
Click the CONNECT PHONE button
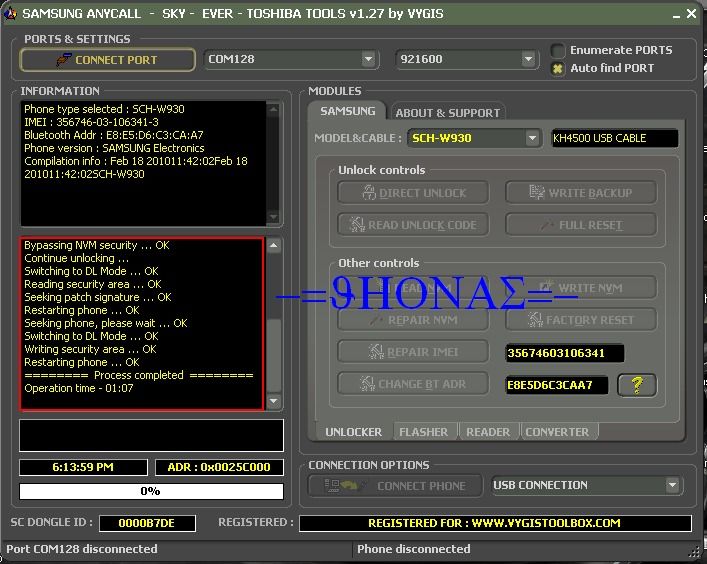395,486
